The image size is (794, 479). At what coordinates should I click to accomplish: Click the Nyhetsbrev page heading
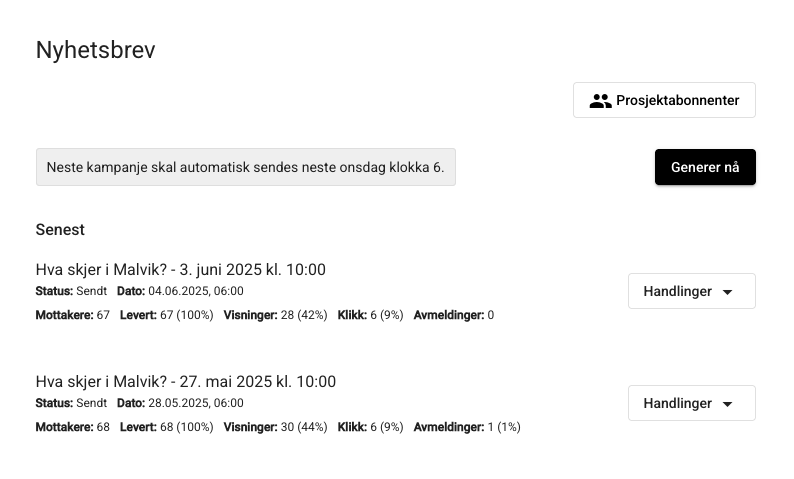(96, 50)
